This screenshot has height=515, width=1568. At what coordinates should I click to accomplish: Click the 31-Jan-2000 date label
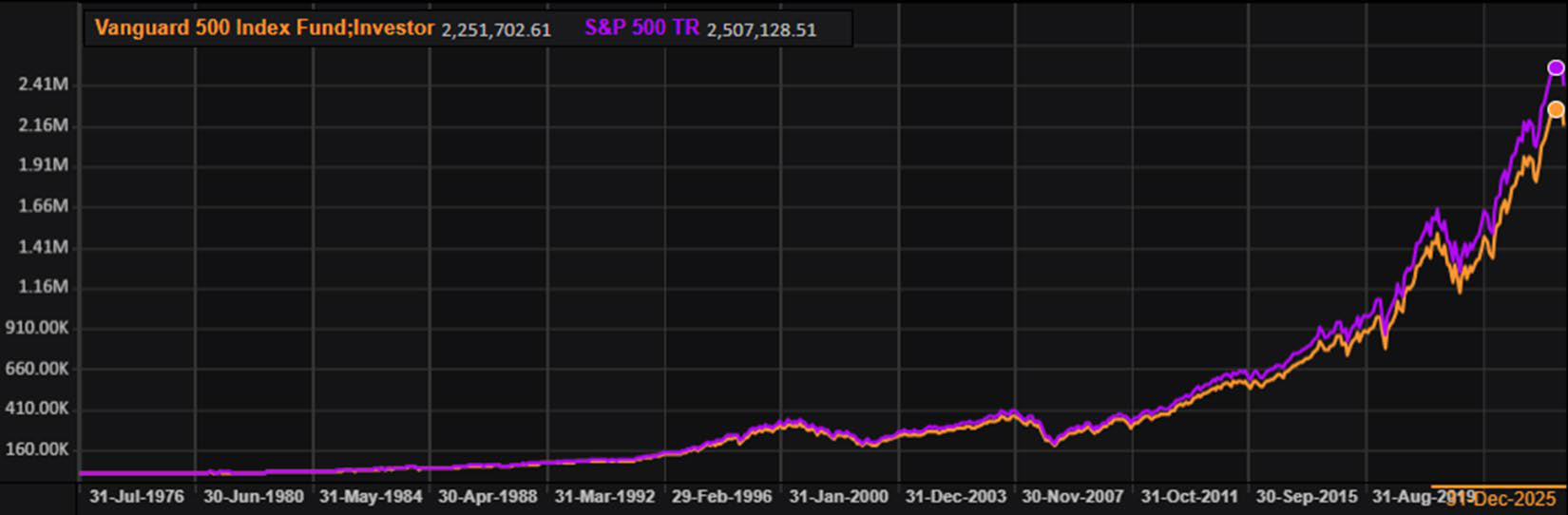pyautogui.click(x=838, y=496)
